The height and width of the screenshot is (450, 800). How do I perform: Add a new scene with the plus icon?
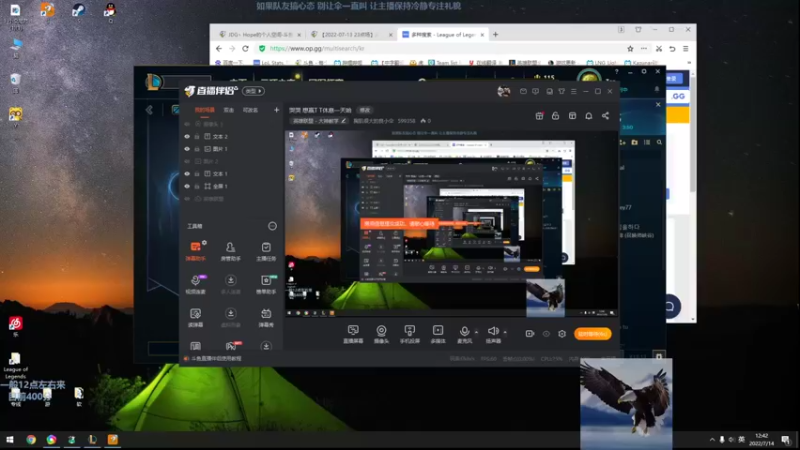(276, 110)
